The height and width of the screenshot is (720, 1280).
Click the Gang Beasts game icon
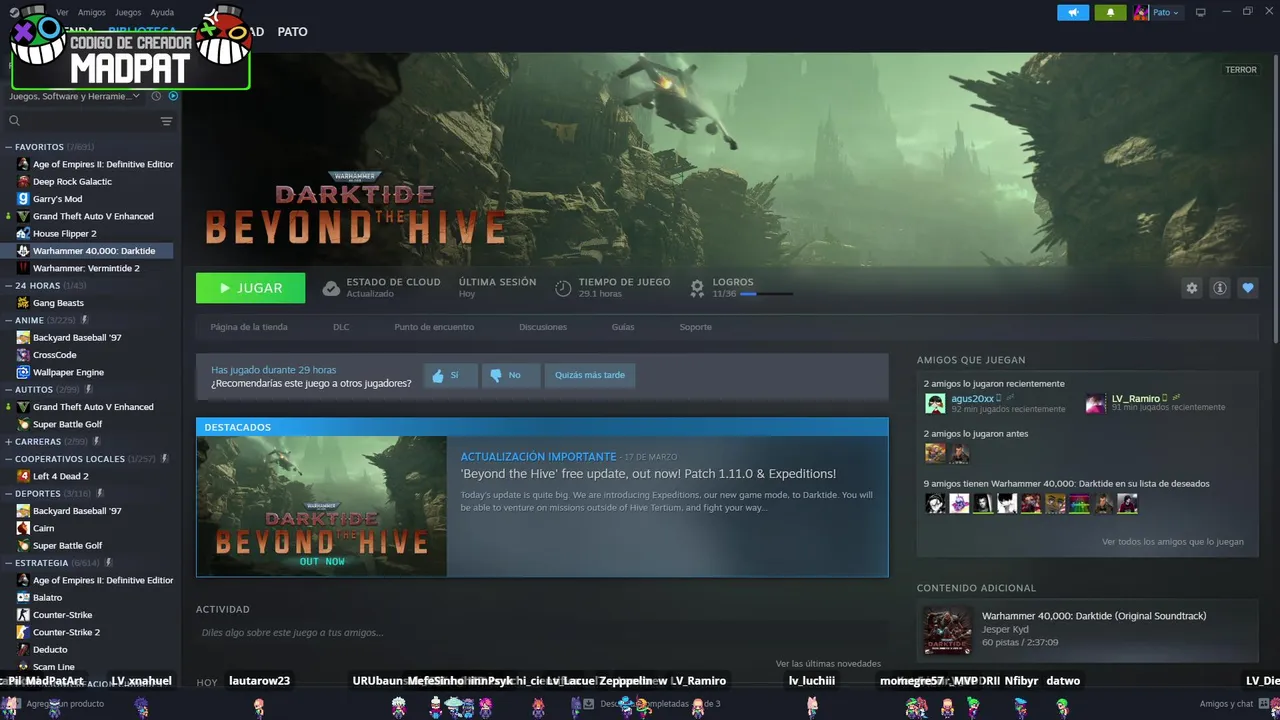pos(23,303)
